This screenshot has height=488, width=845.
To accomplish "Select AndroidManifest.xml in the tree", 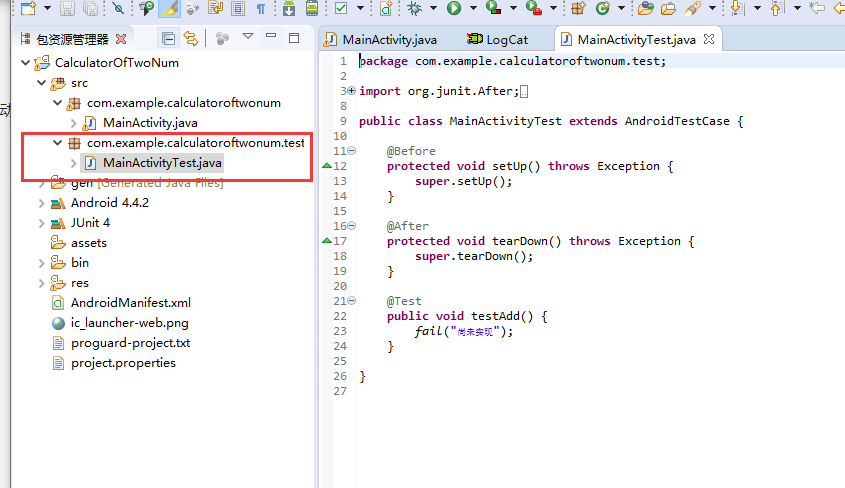I will click(131, 303).
